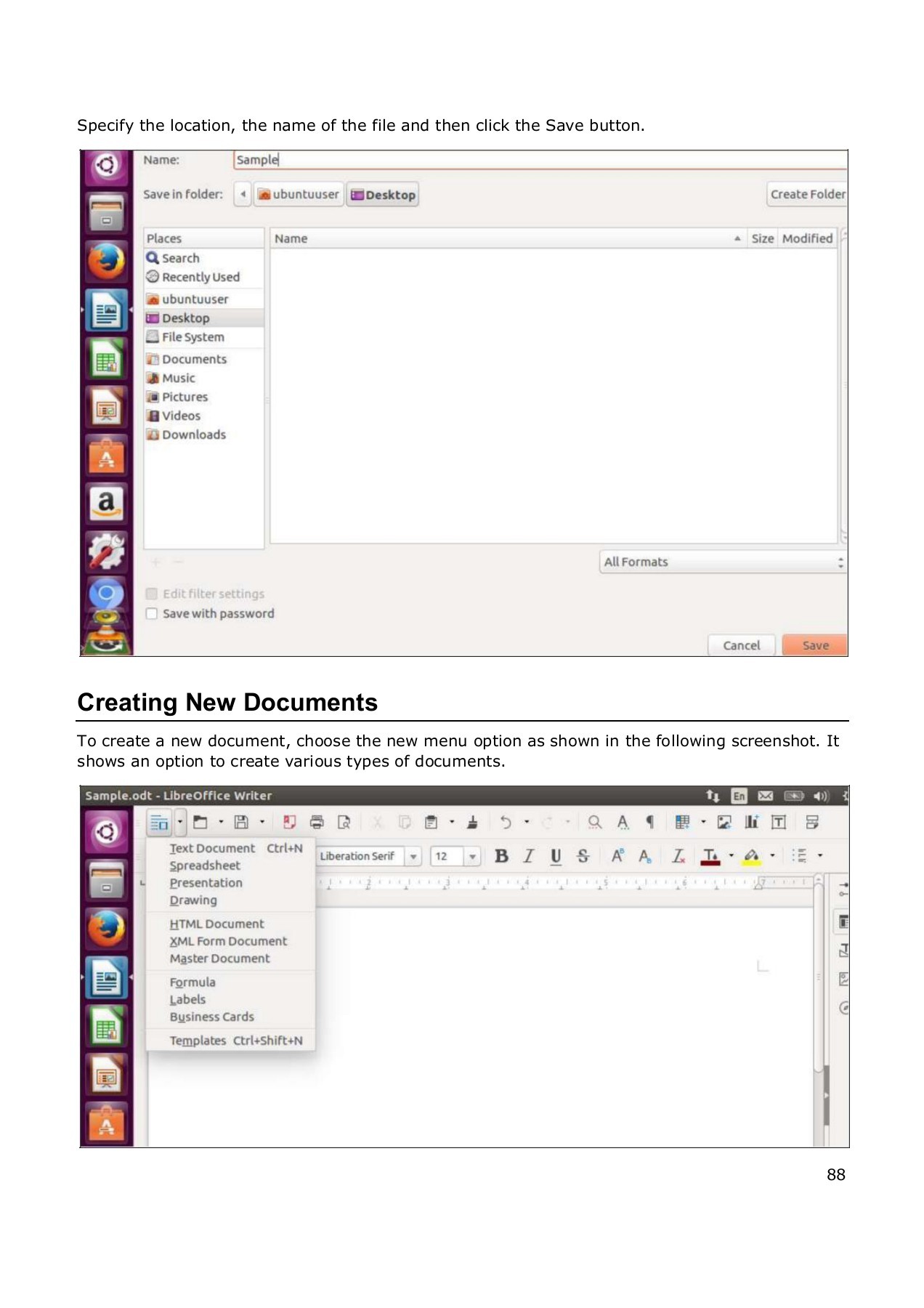Apply Underline formatting icon
Screen dimensions: 924x1308
coord(556,856)
